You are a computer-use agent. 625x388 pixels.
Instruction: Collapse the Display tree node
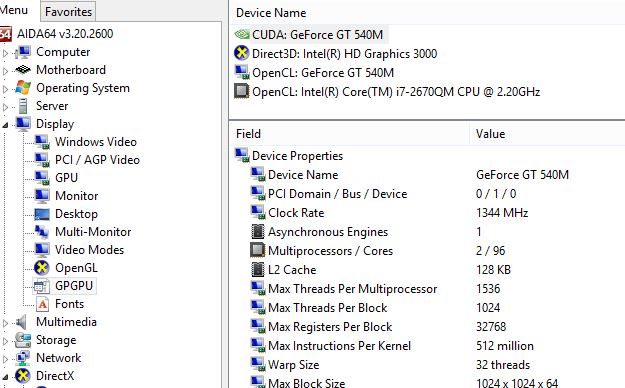coord(5,125)
